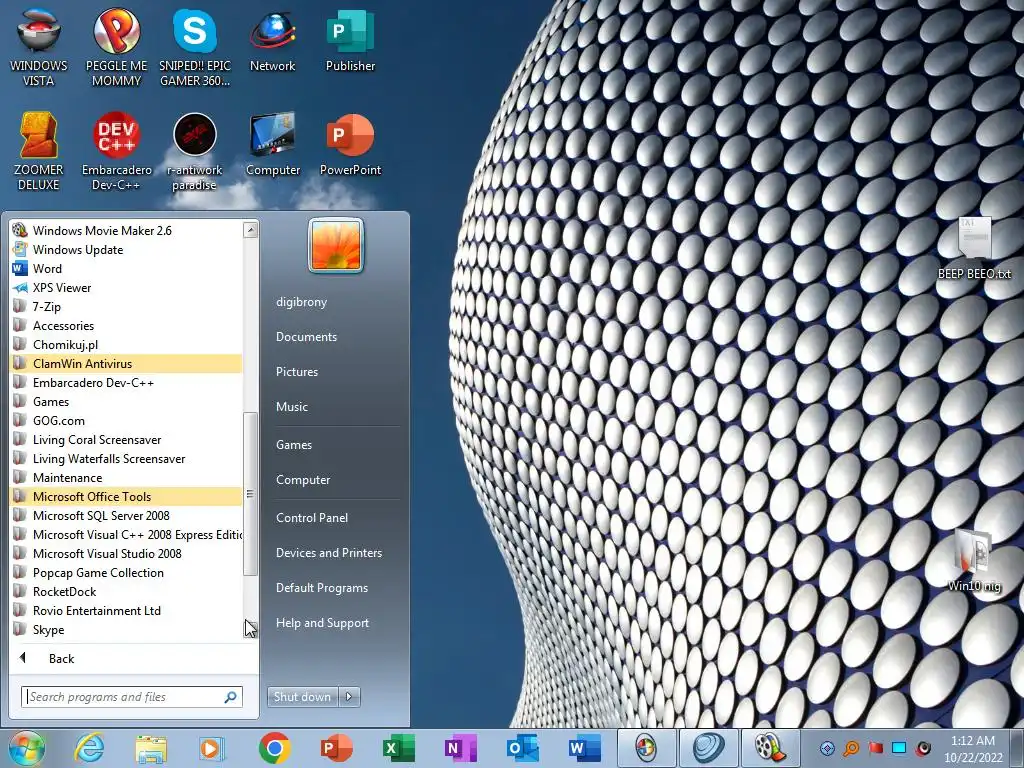This screenshot has width=1024, height=768.
Task: Open the Network desktop icon
Action: coord(272,40)
